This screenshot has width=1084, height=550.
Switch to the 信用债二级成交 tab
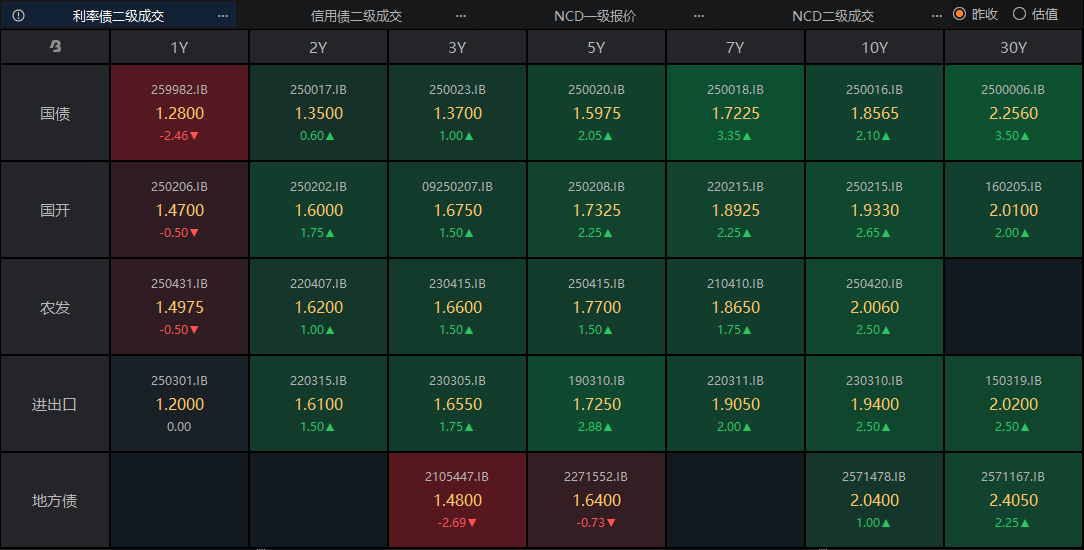pyautogui.click(x=356, y=16)
